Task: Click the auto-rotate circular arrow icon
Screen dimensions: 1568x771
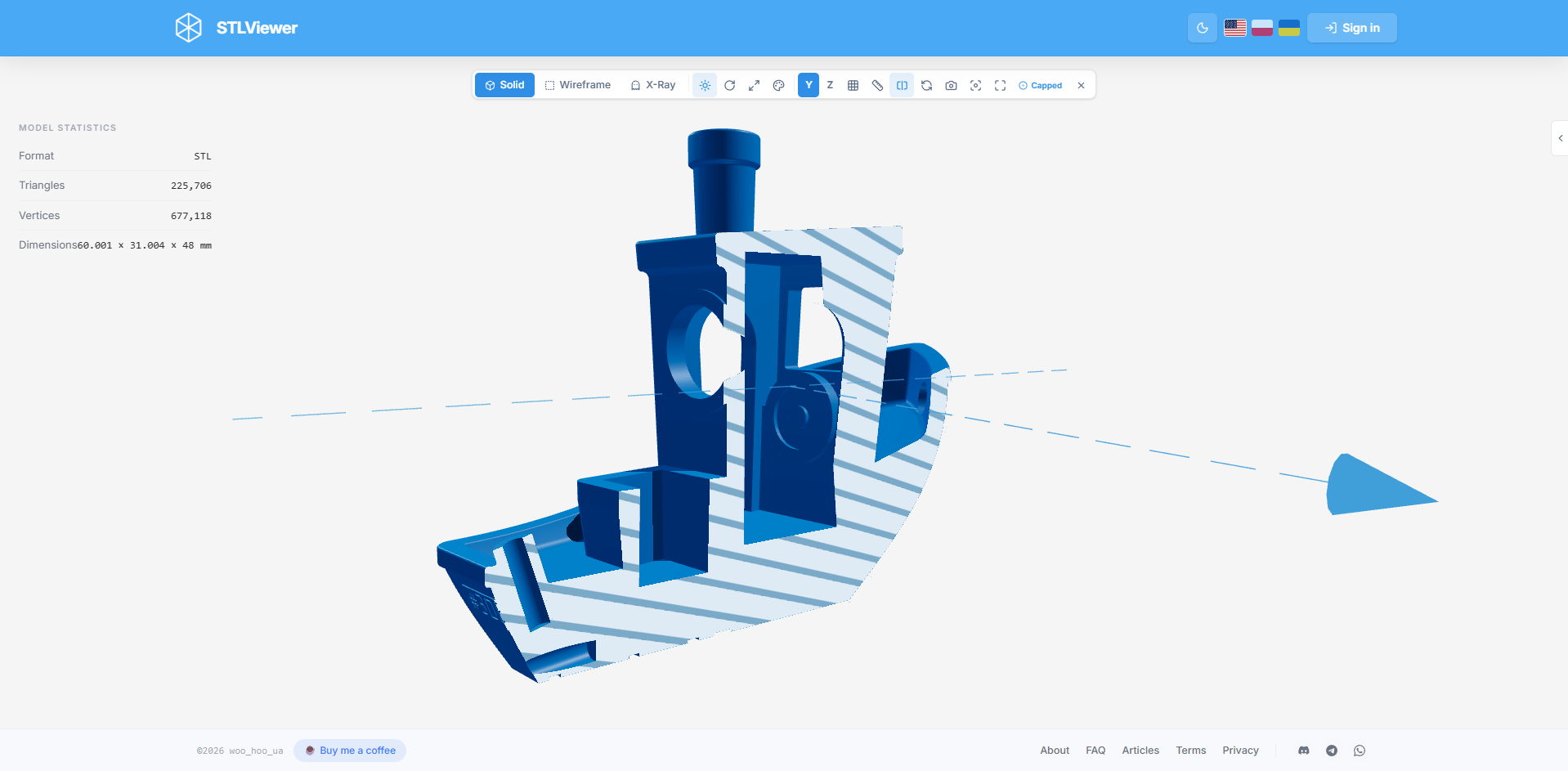Action: click(x=730, y=85)
